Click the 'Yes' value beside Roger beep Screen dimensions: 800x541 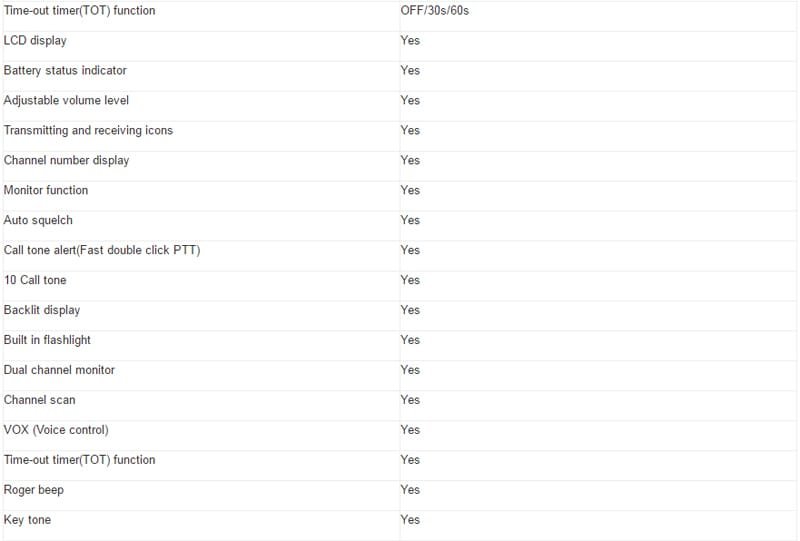pos(410,490)
